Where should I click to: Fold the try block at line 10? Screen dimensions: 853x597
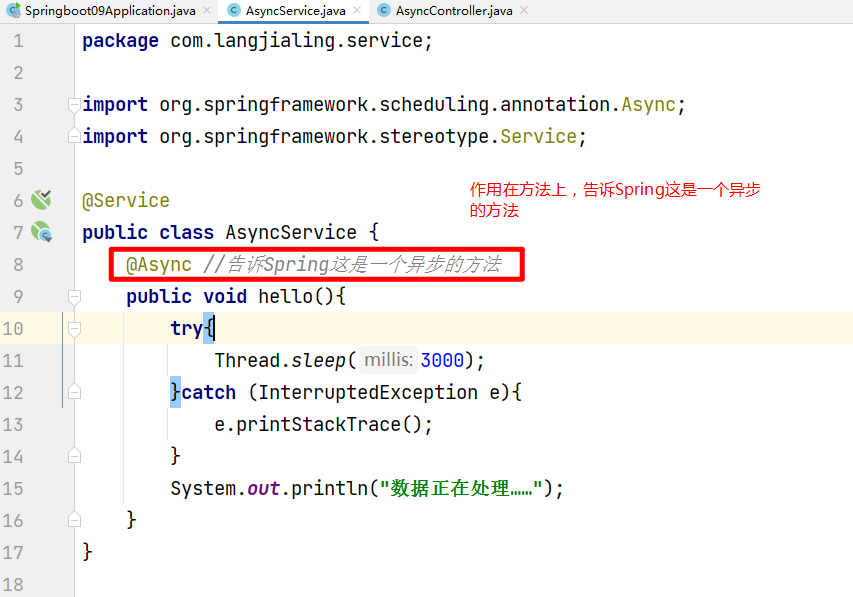[75, 329]
